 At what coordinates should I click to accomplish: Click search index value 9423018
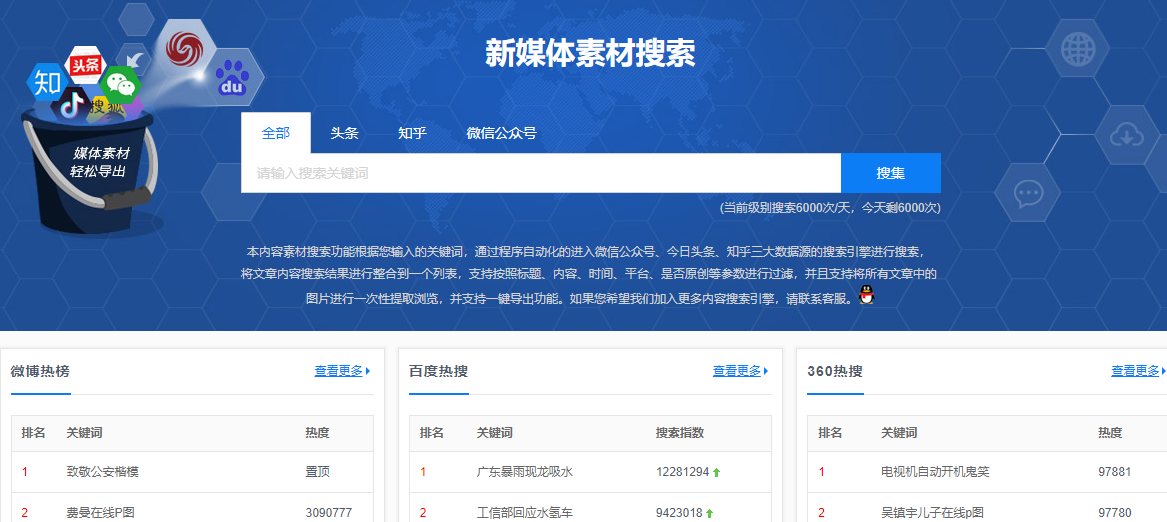click(680, 513)
